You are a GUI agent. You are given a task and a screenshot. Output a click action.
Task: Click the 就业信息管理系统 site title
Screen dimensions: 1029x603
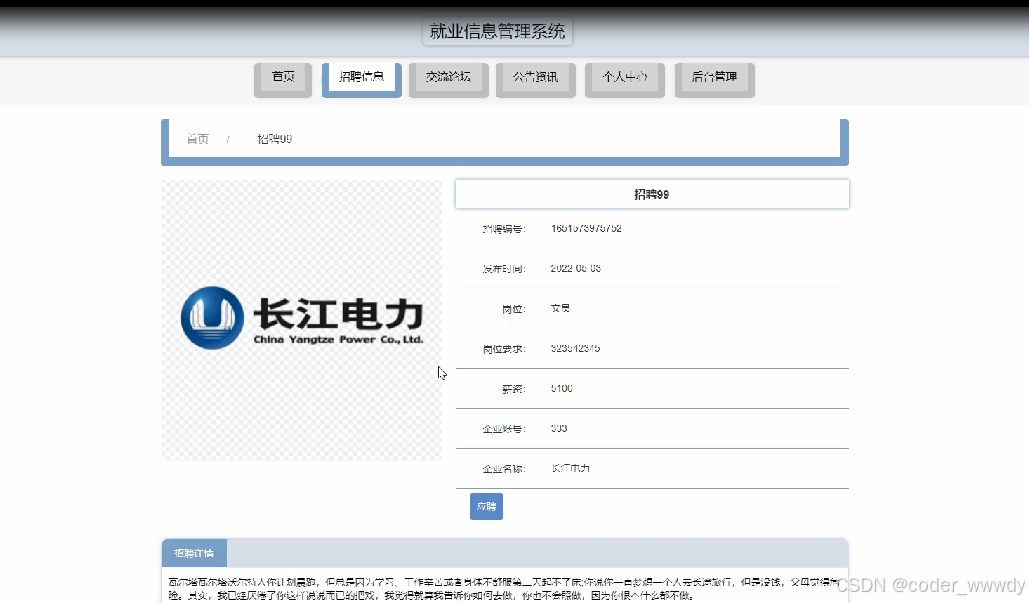click(497, 31)
